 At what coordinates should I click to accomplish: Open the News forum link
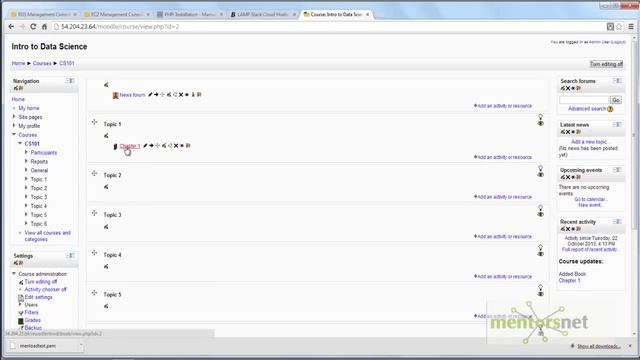132,95
